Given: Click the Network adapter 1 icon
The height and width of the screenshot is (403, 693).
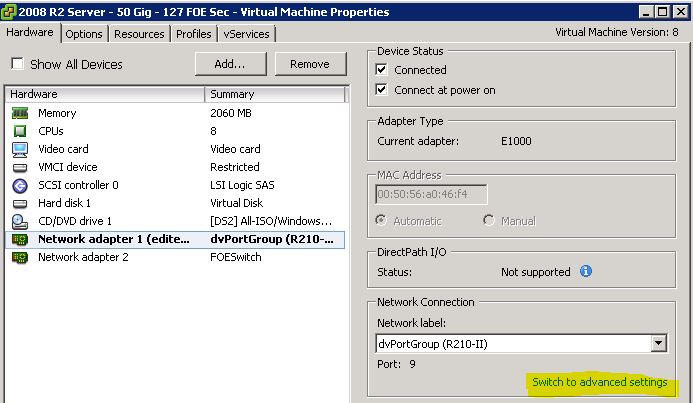Looking at the screenshot, I should 20,240.
